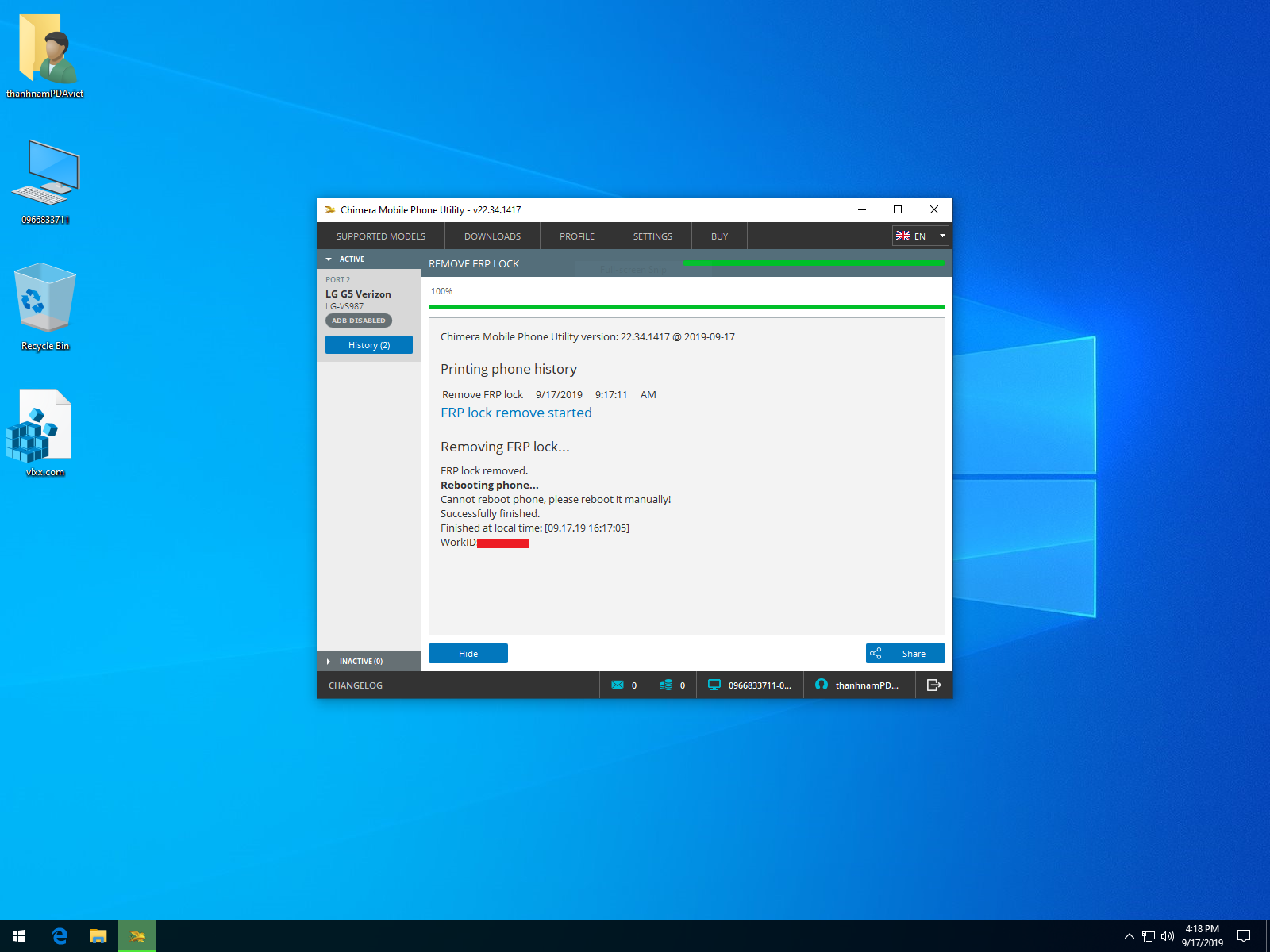
Task: Maximize the Chimera window
Action: 898,210
